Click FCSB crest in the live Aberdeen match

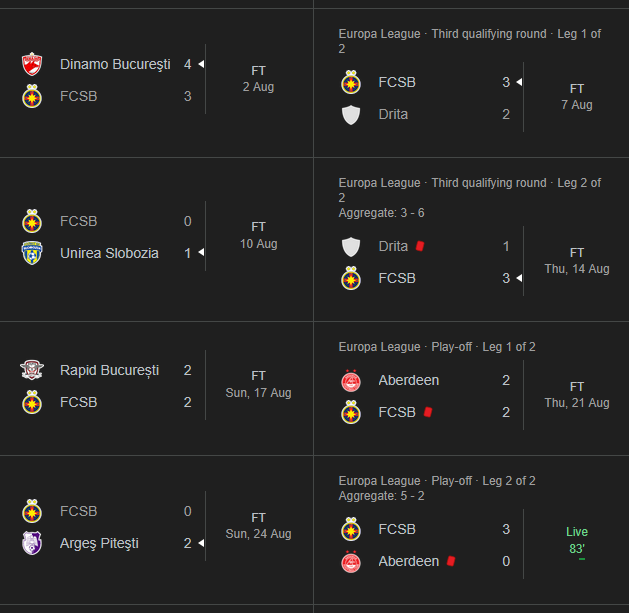click(351, 529)
